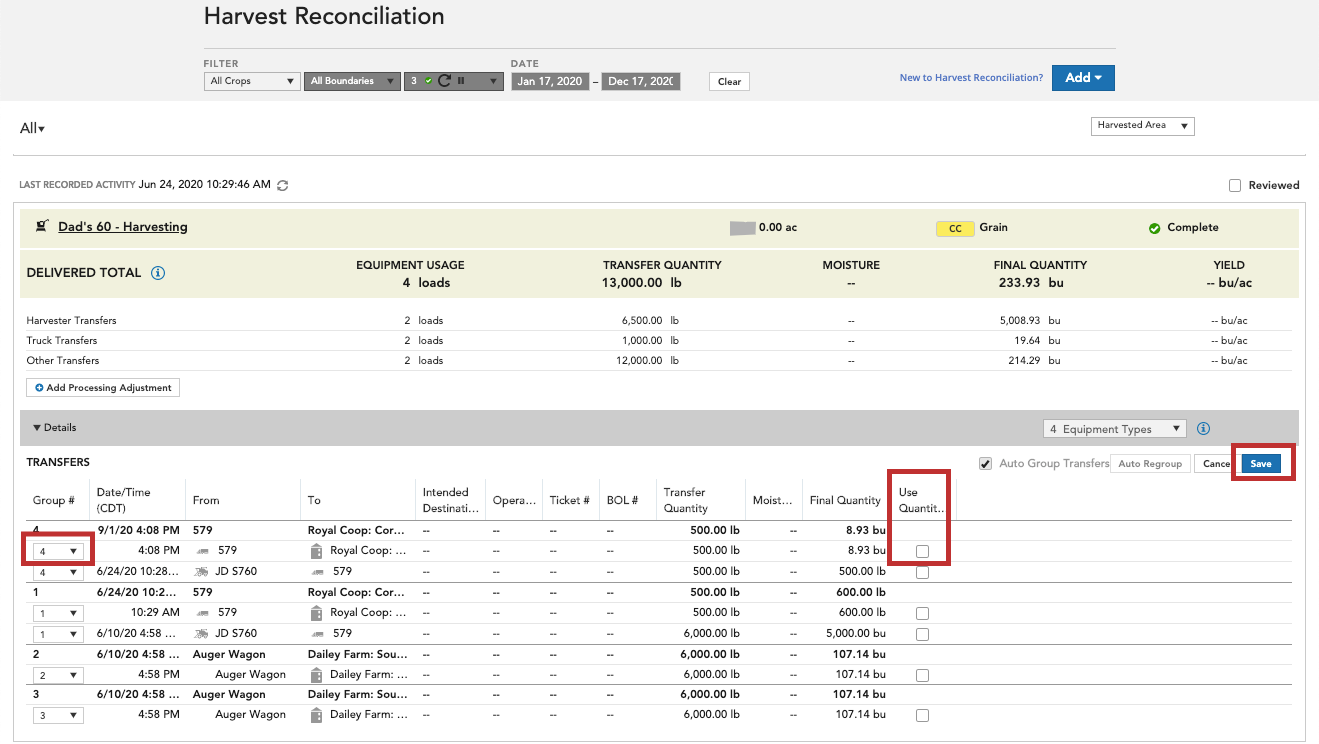The width and height of the screenshot is (1319, 744).
Task: Click the Auto Regroup button
Action: pyautogui.click(x=1150, y=464)
